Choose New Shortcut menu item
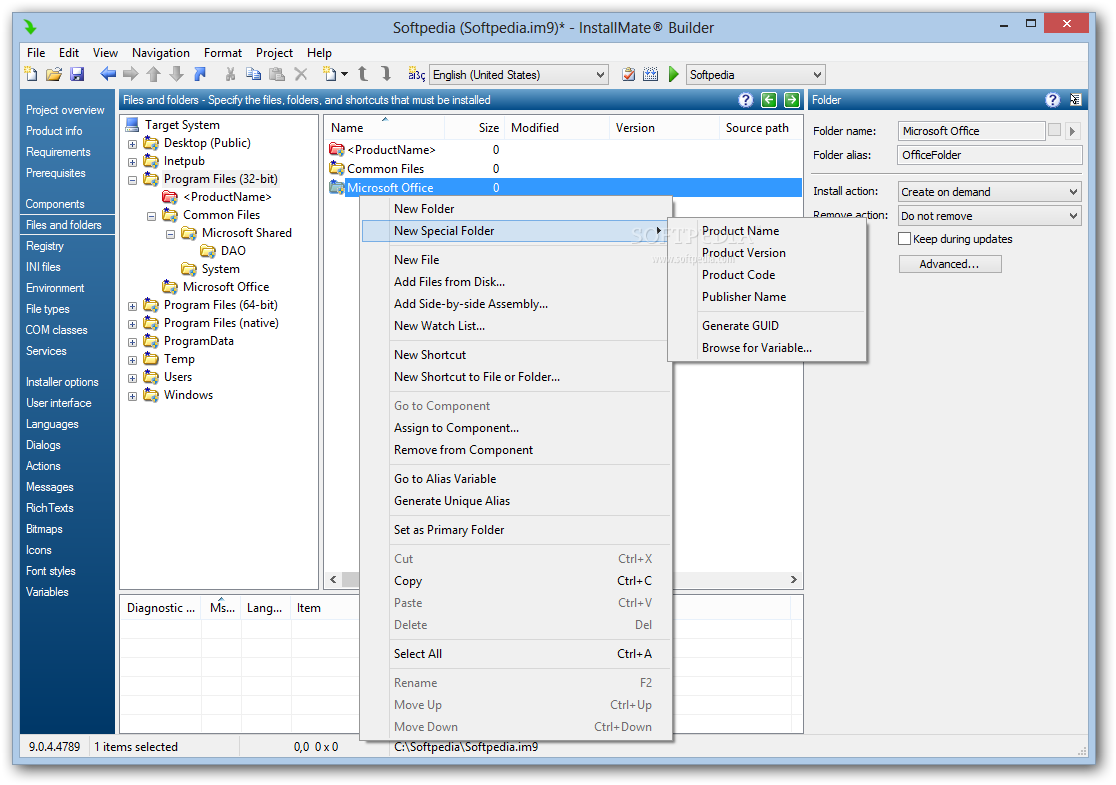Screen dimensions: 1116x785 pyautogui.click(x=517, y=354)
